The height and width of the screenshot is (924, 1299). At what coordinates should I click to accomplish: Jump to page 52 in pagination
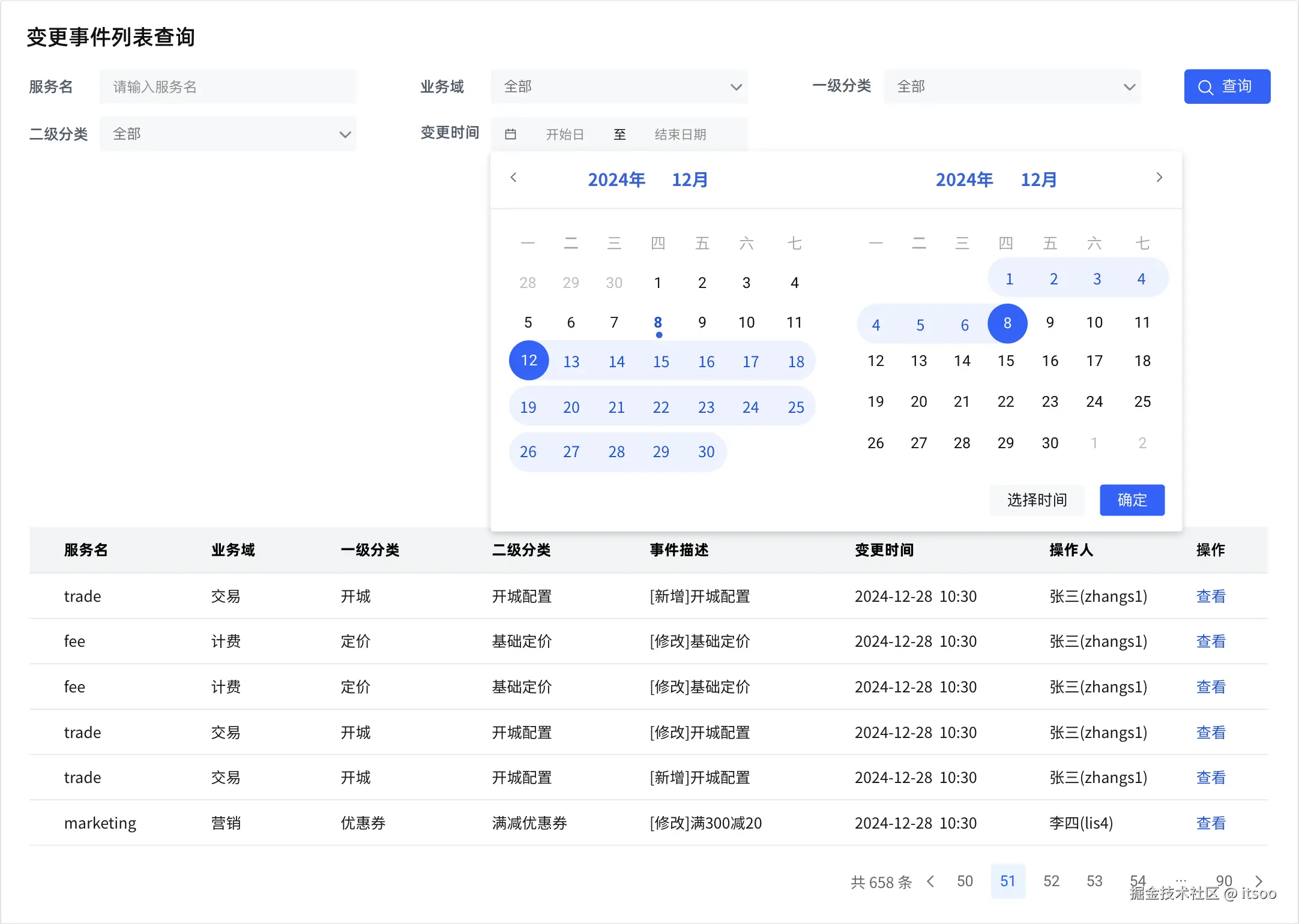pos(1051,881)
